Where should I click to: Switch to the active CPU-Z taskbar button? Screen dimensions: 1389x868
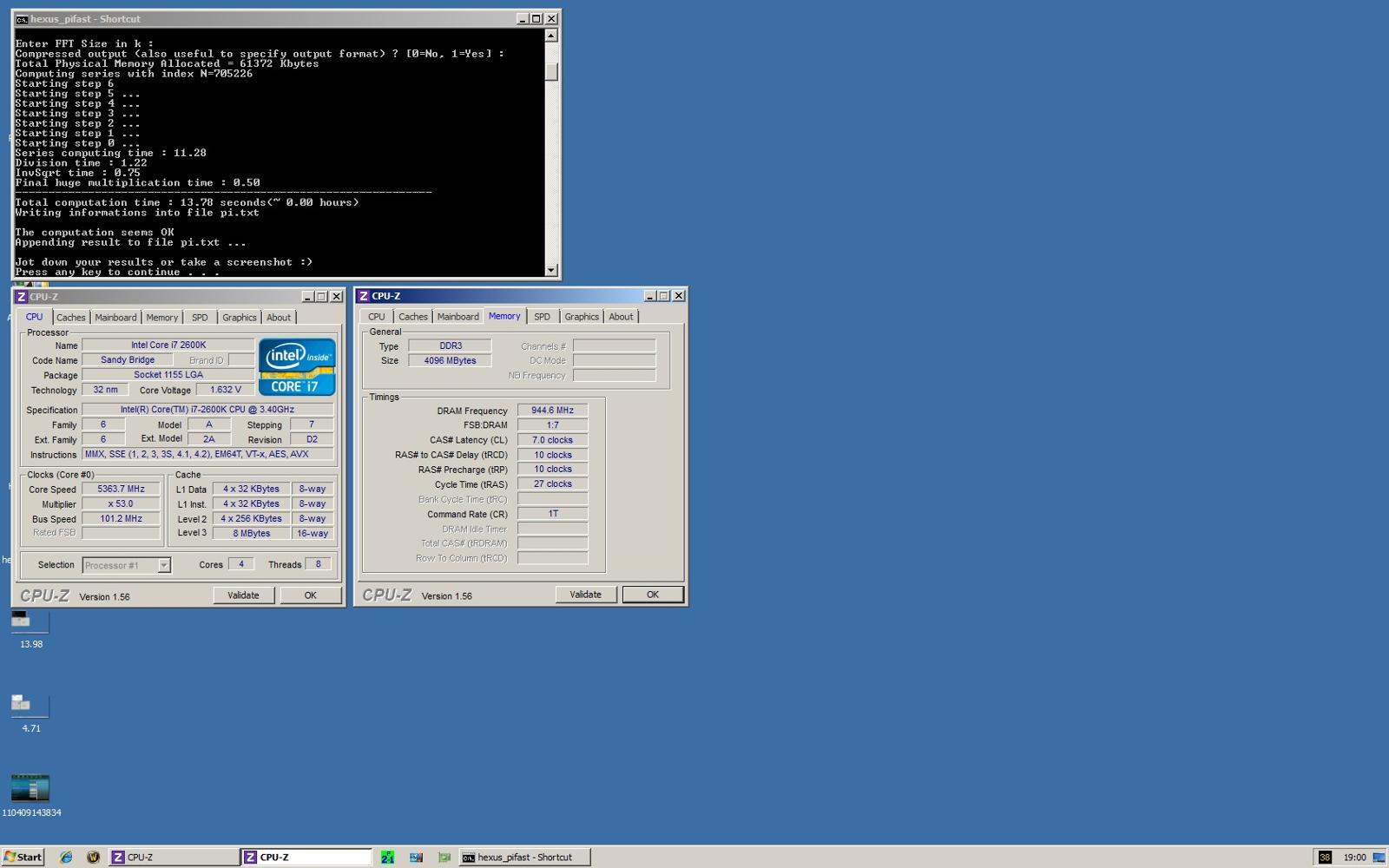point(306,857)
